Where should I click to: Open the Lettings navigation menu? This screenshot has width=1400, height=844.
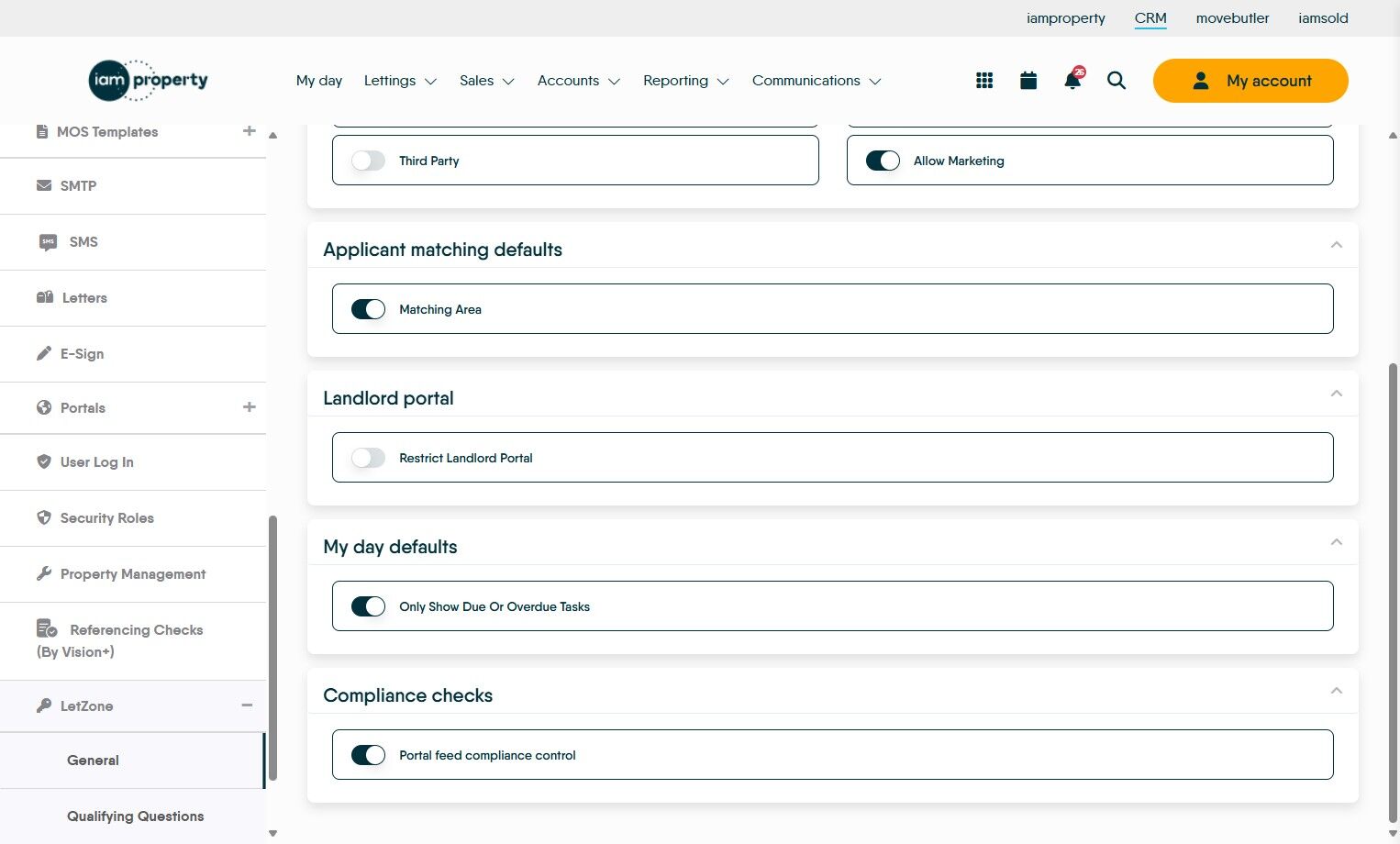[399, 81]
